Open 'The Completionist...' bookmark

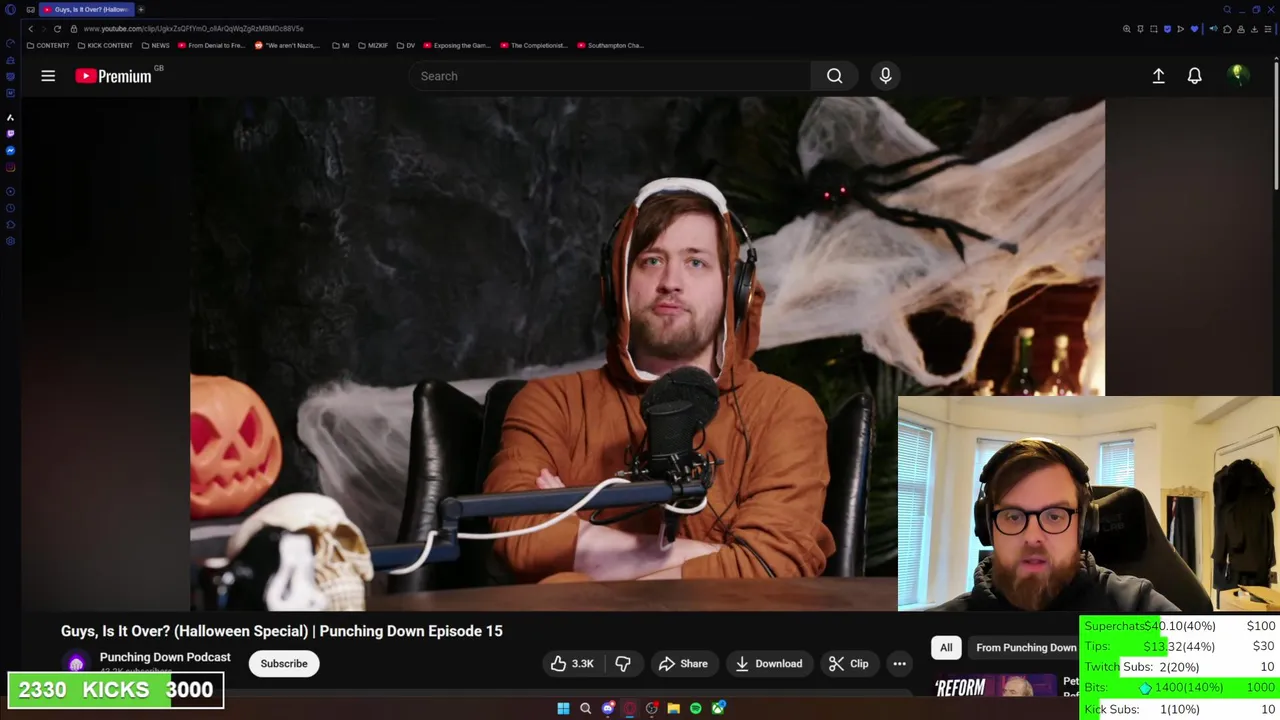point(534,45)
